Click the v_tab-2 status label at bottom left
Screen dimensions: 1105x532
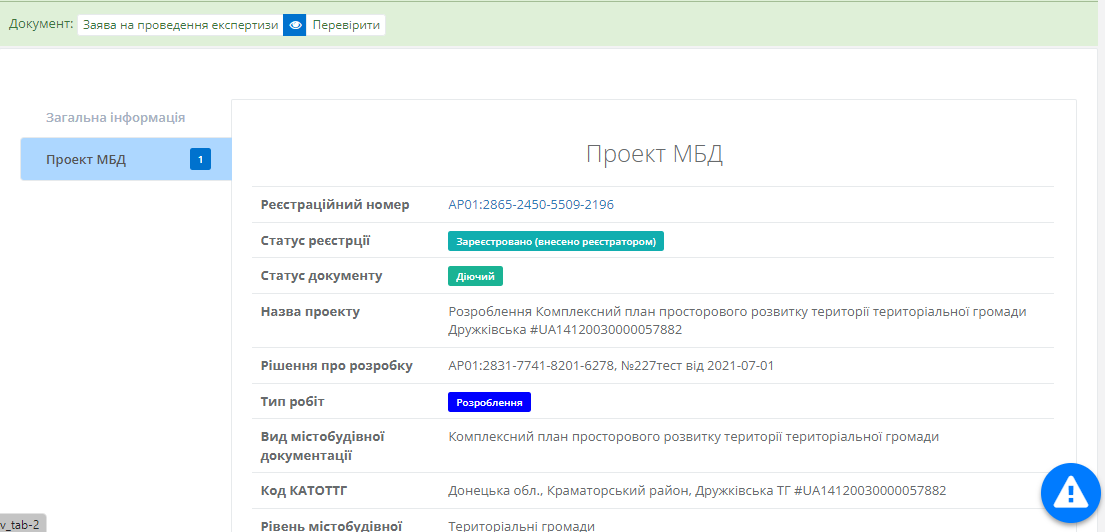click(x=22, y=524)
